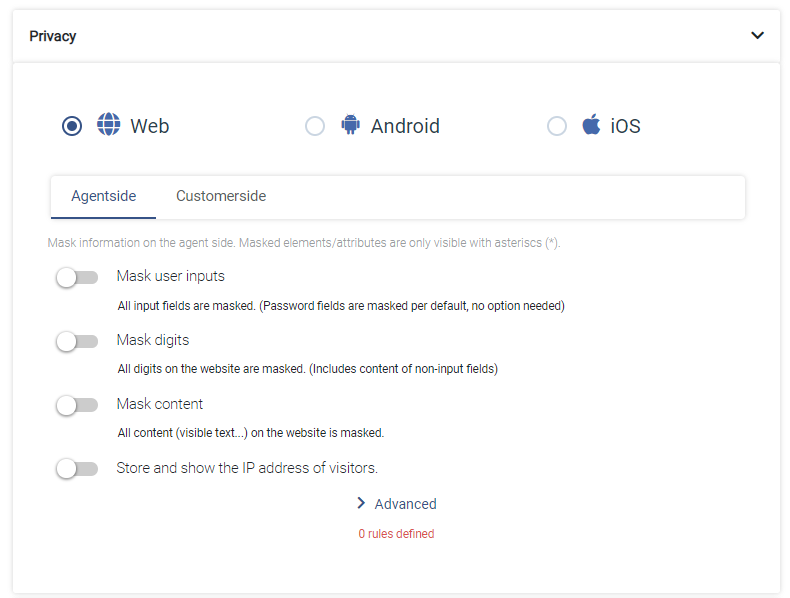Viewport: 790px width, 598px height.
Task: Click the Advanced link text
Action: (x=406, y=504)
